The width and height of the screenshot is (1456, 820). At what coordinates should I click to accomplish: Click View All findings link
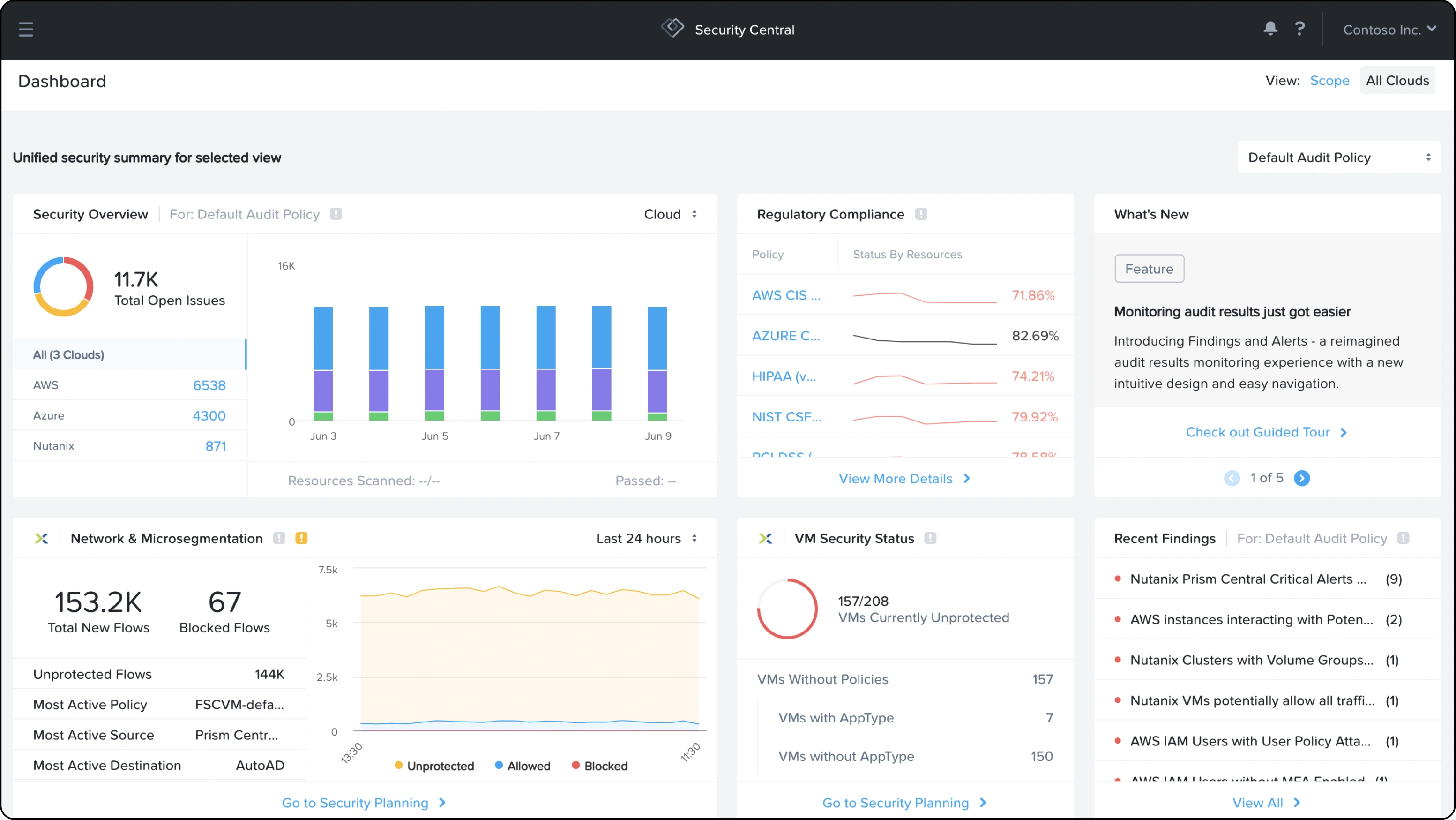coord(1258,803)
